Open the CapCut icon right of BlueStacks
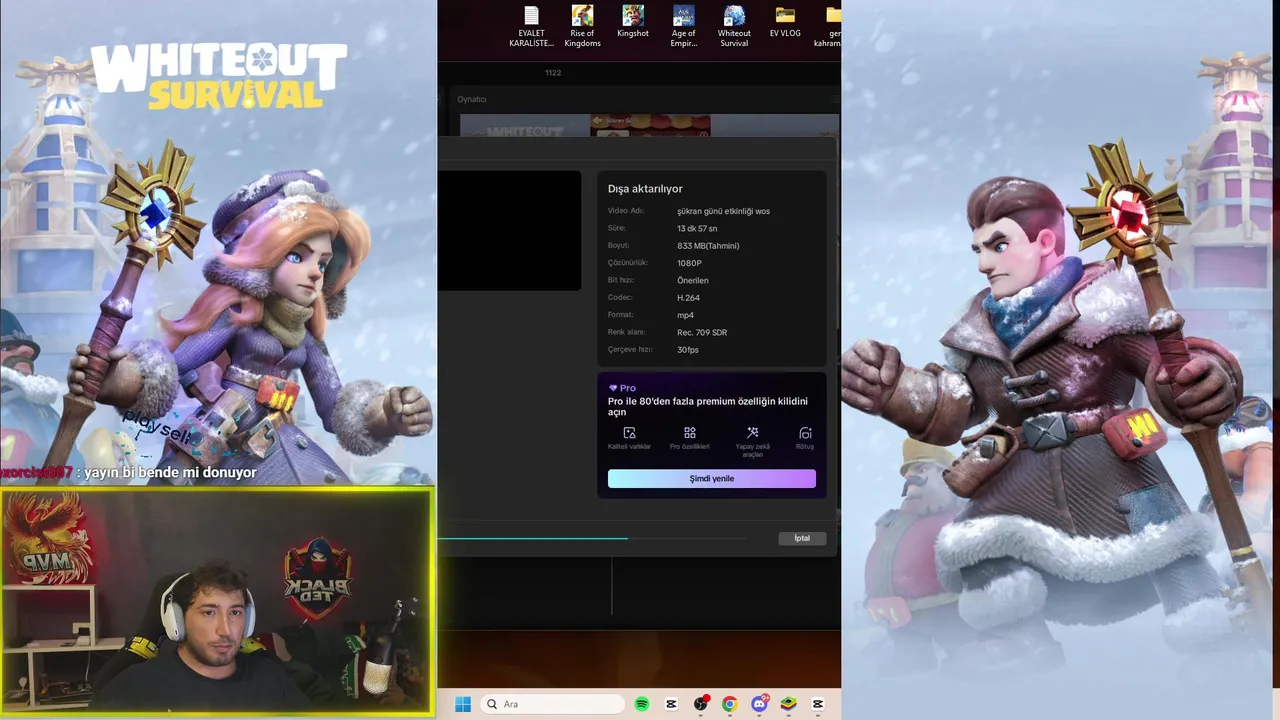Screen dimensions: 1280x720 [818, 704]
